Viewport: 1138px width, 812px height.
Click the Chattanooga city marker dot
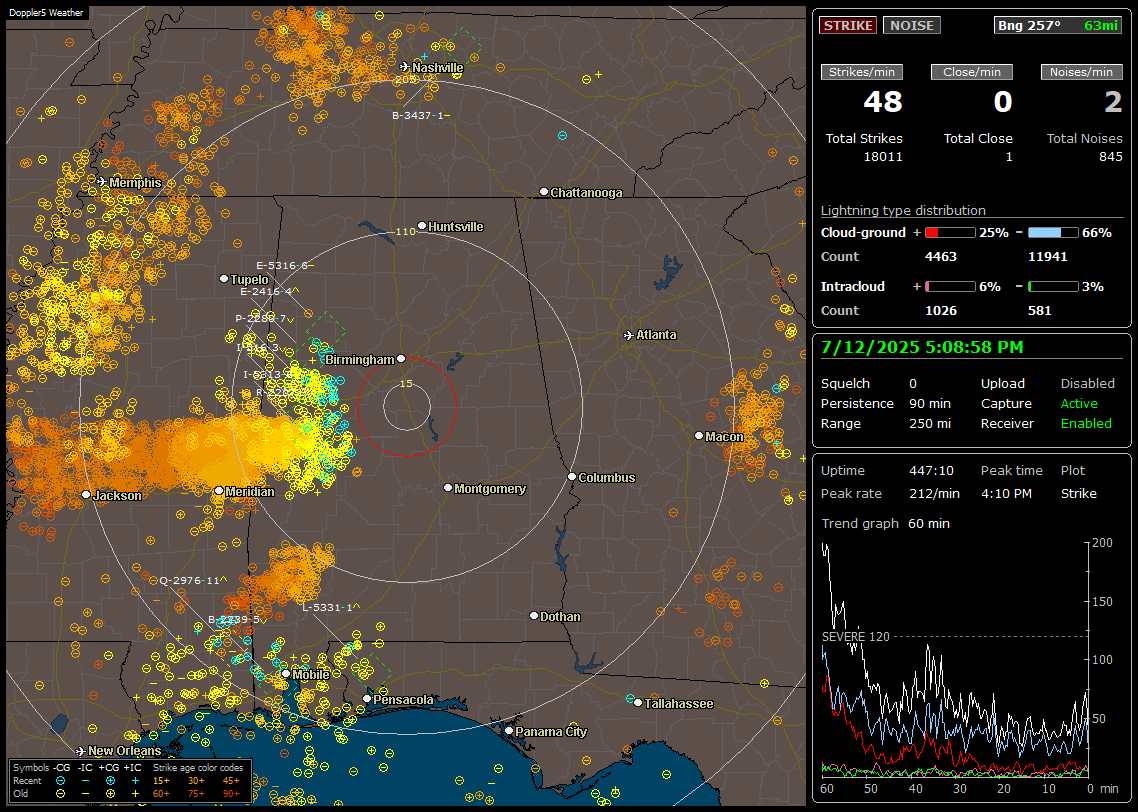coord(544,192)
